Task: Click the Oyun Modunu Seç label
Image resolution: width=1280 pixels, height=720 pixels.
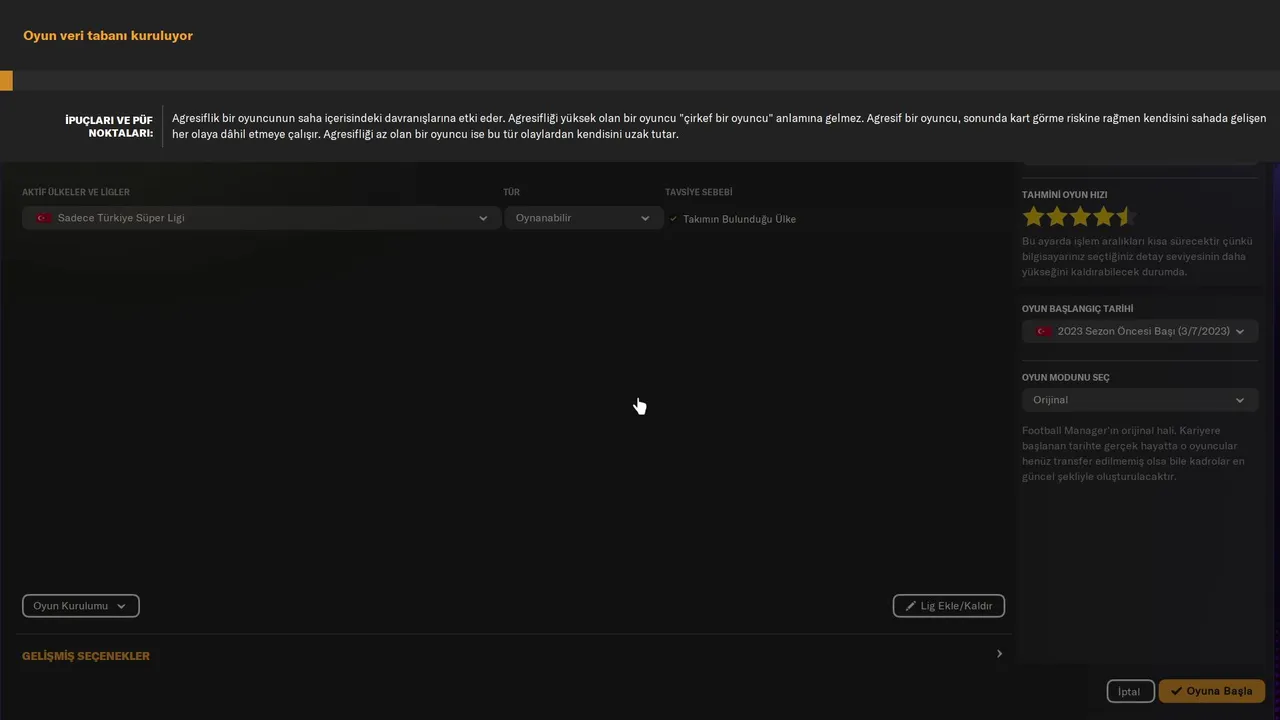Action: coord(1066,378)
